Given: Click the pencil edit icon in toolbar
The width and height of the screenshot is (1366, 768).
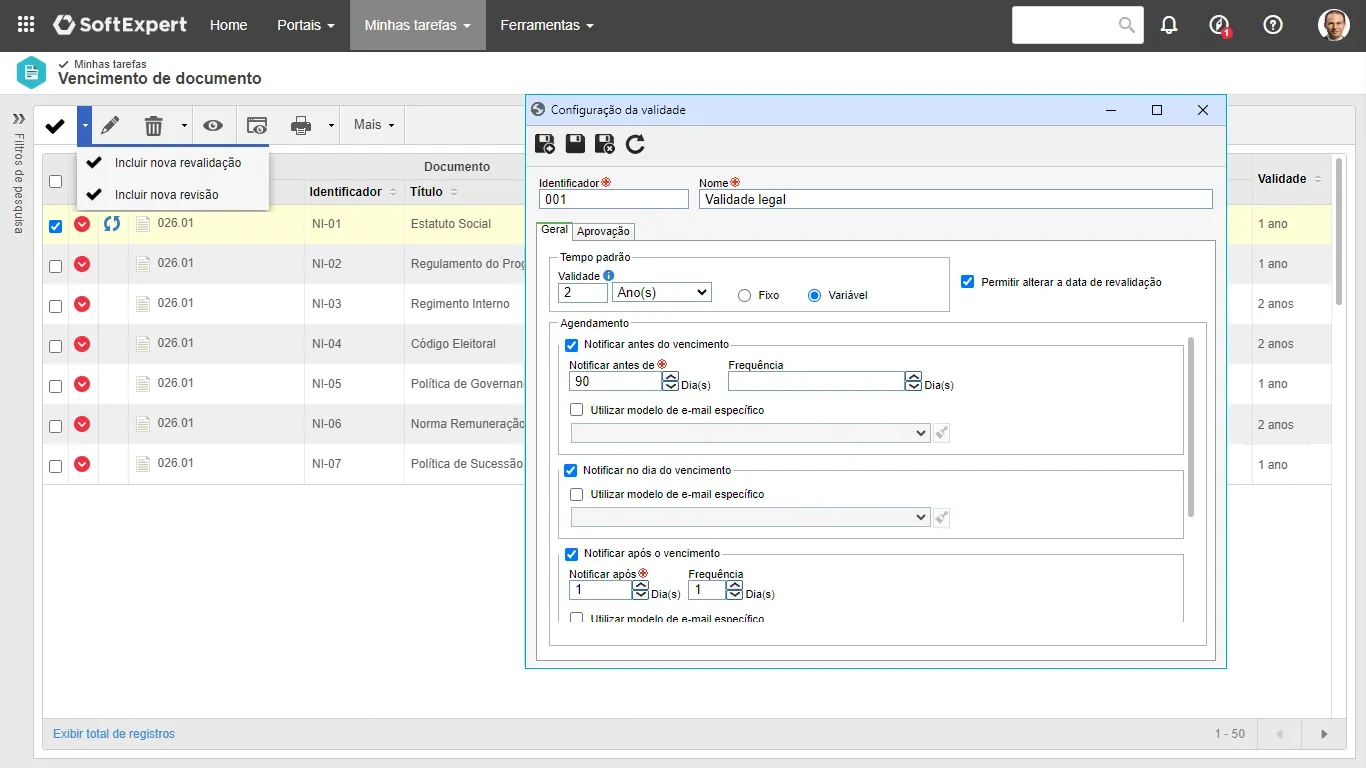Looking at the screenshot, I should 110,125.
